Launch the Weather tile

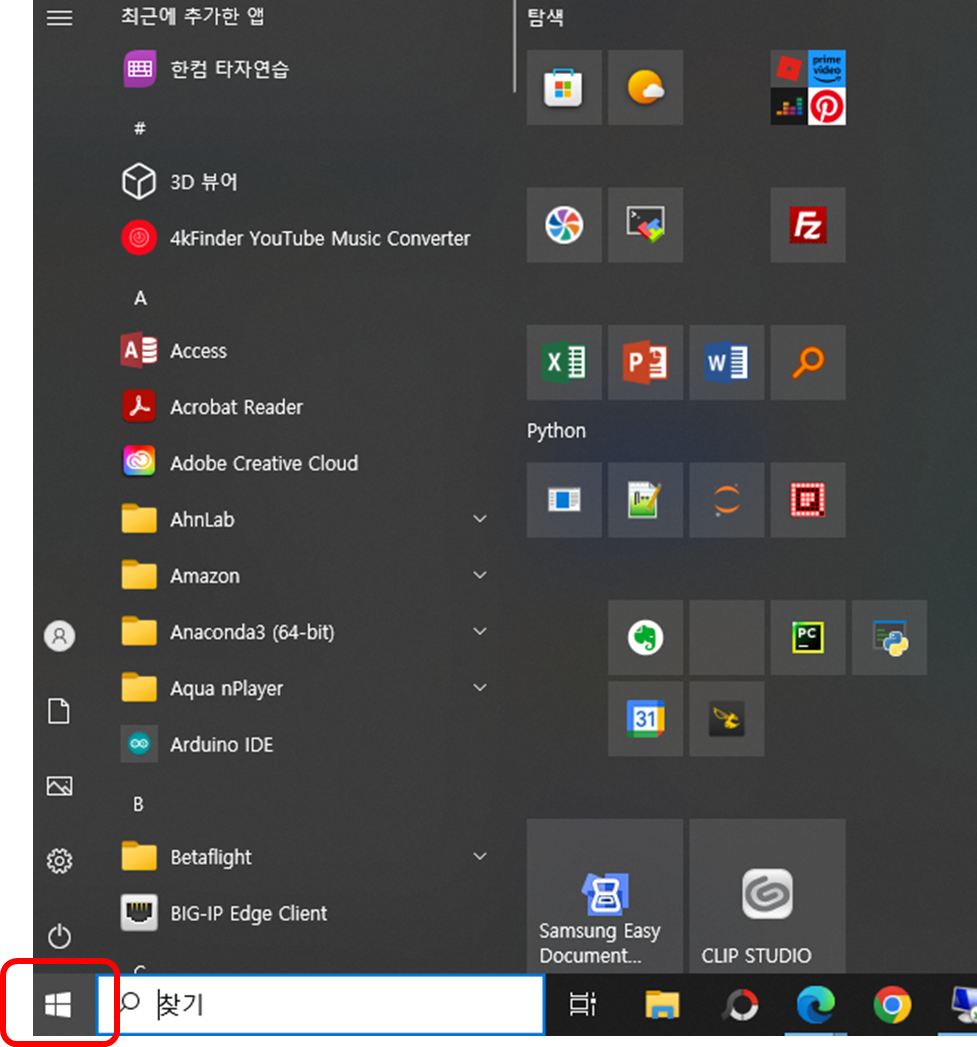coord(645,87)
